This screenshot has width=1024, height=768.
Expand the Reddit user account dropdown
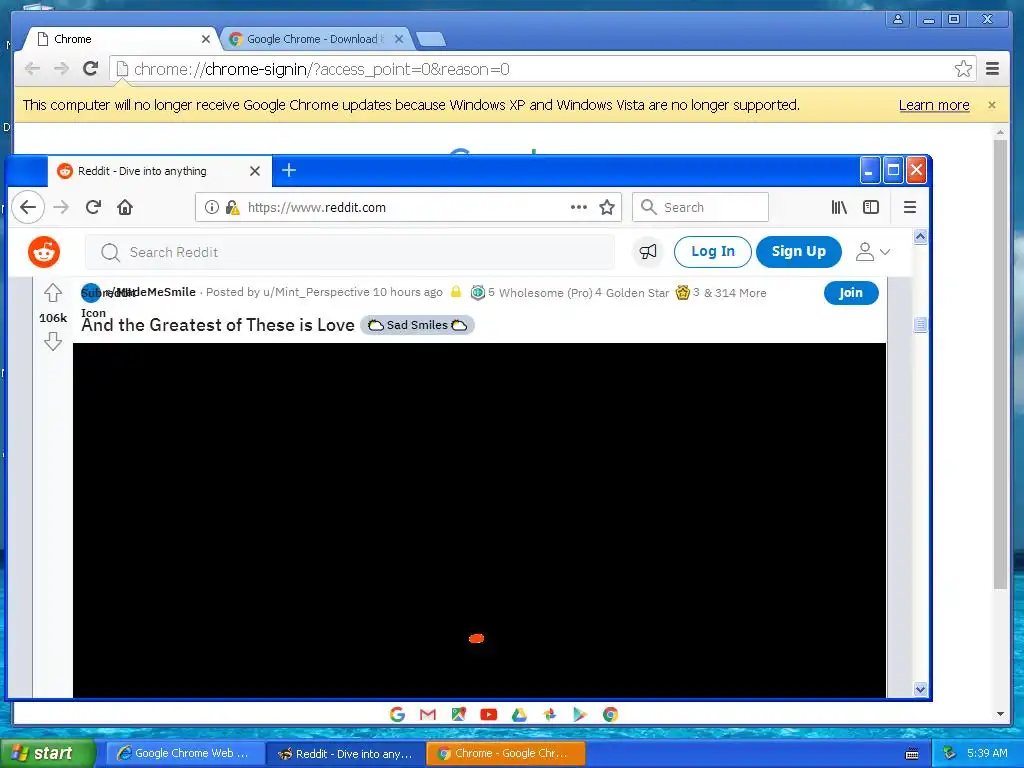point(872,251)
